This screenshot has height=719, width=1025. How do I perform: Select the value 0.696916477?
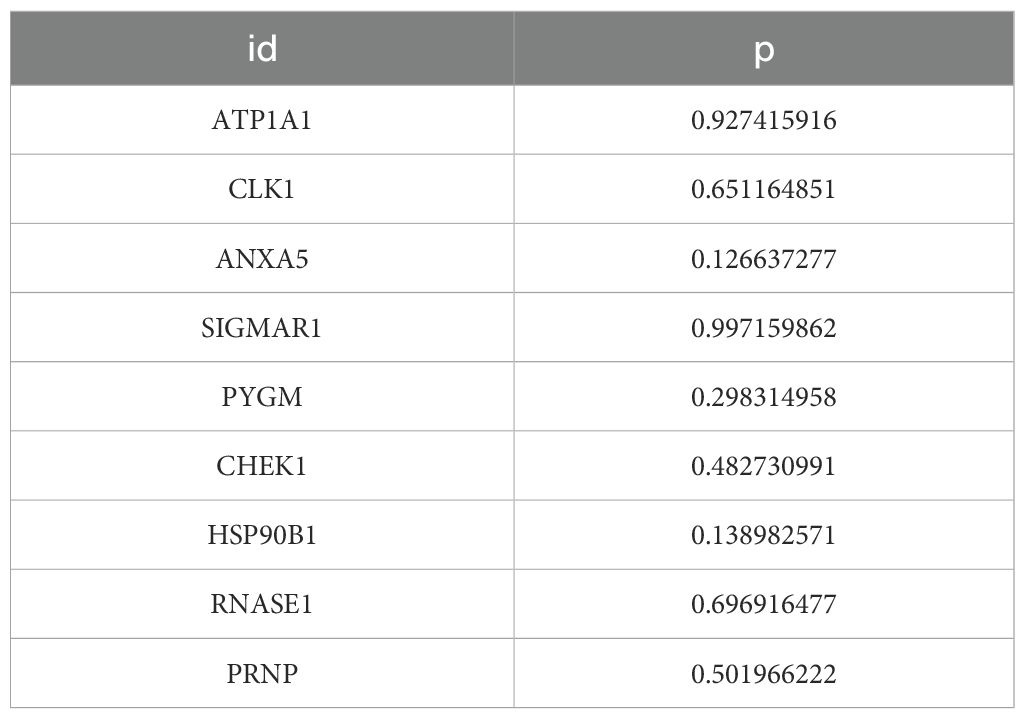[x=764, y=604]
